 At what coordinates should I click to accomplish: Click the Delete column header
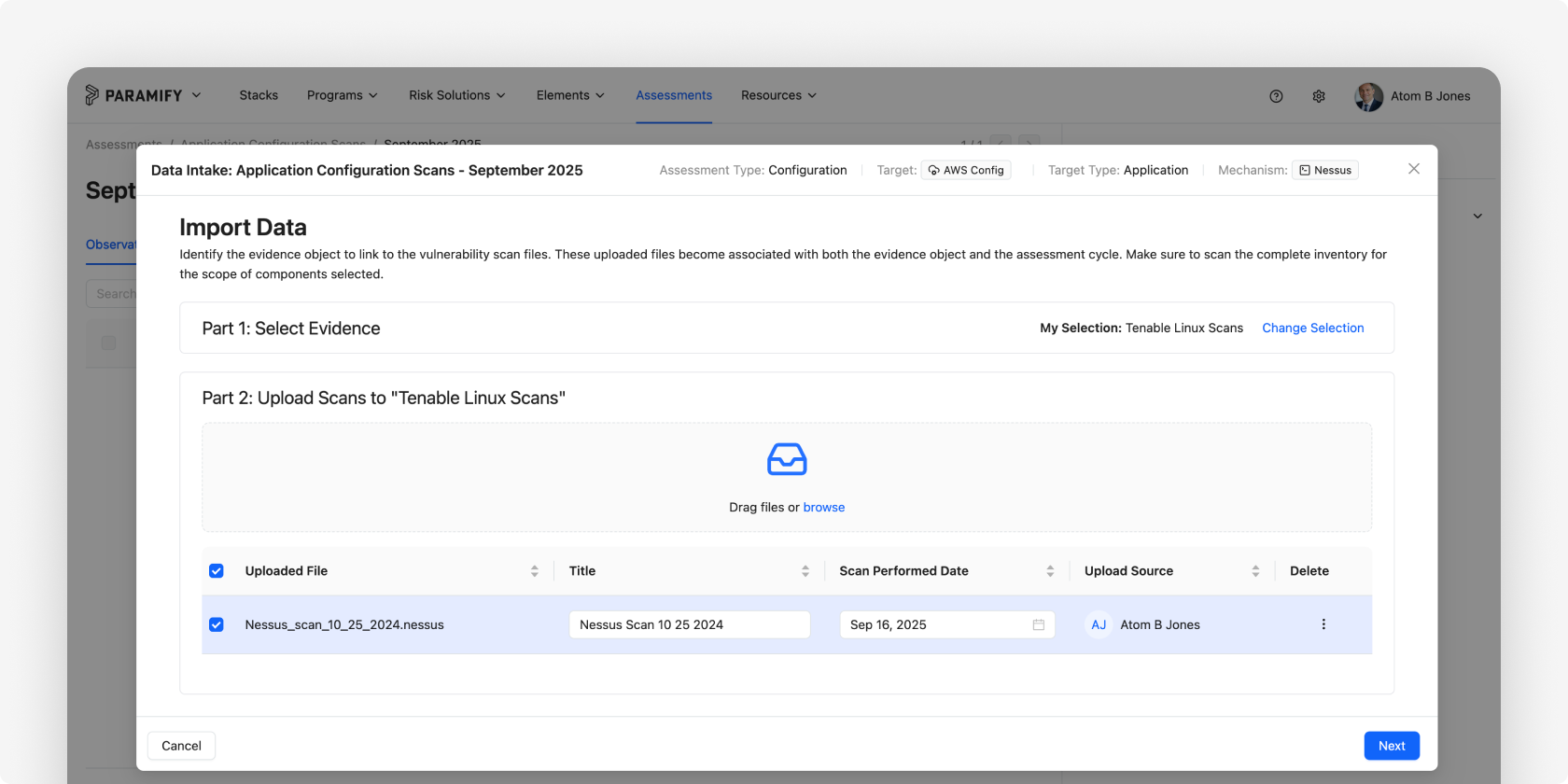point(1309,571)
